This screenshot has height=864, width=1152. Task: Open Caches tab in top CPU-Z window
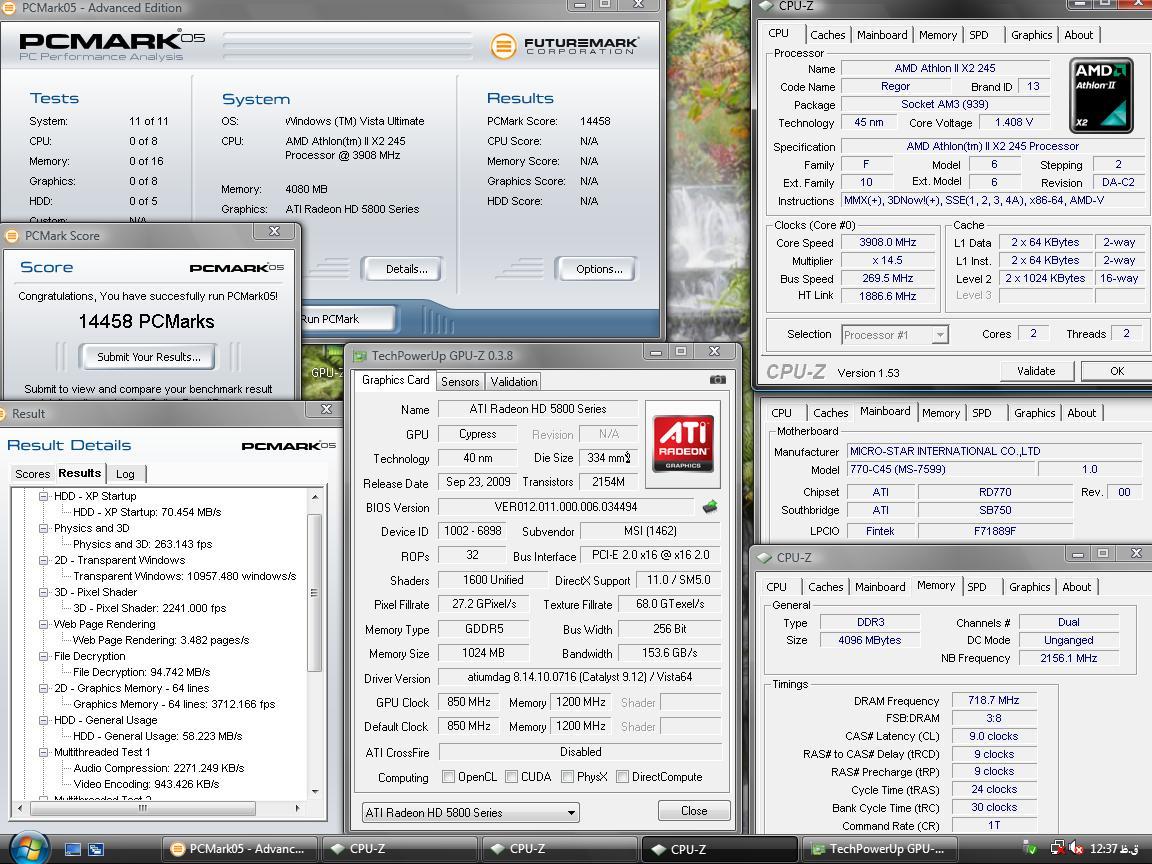827,35
